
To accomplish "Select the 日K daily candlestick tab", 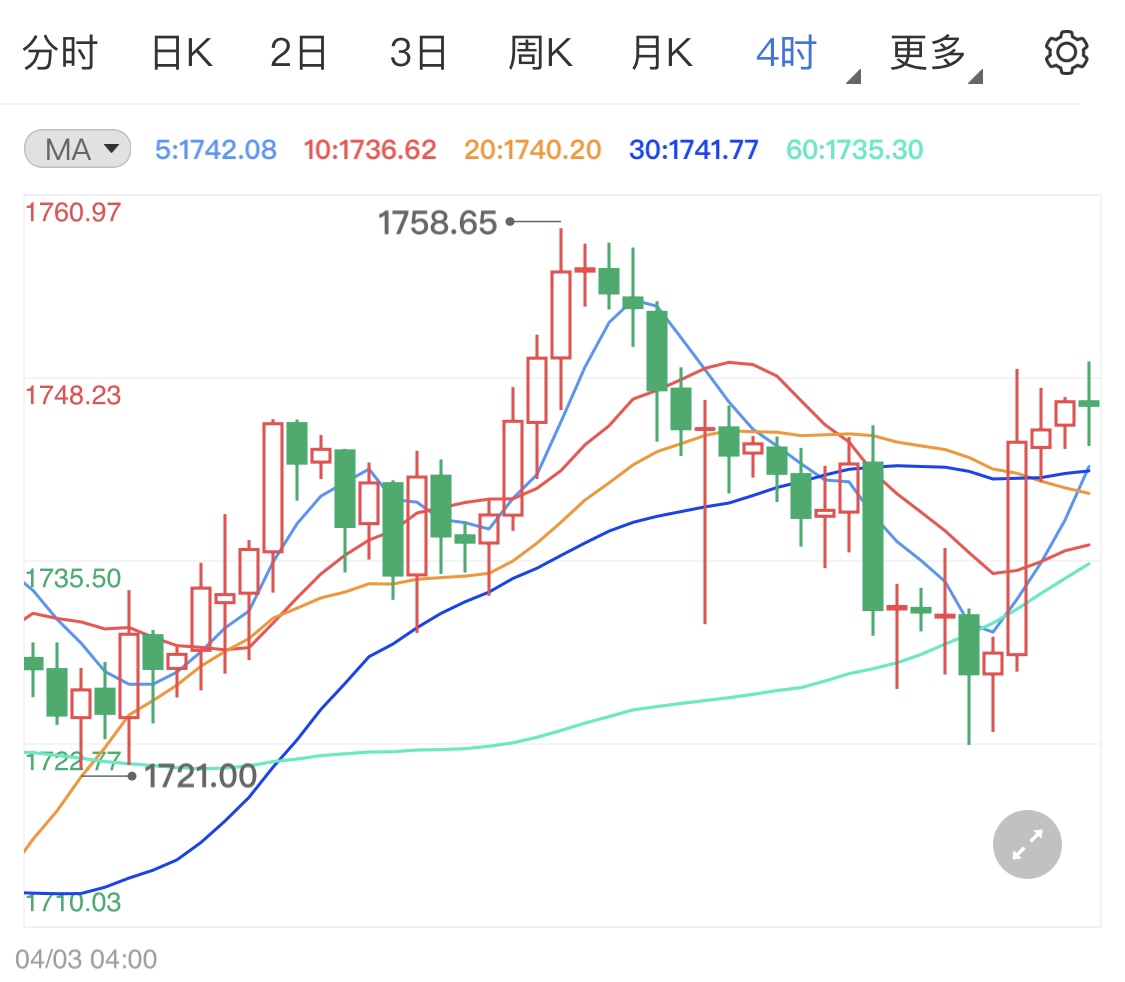I will 182,52.
